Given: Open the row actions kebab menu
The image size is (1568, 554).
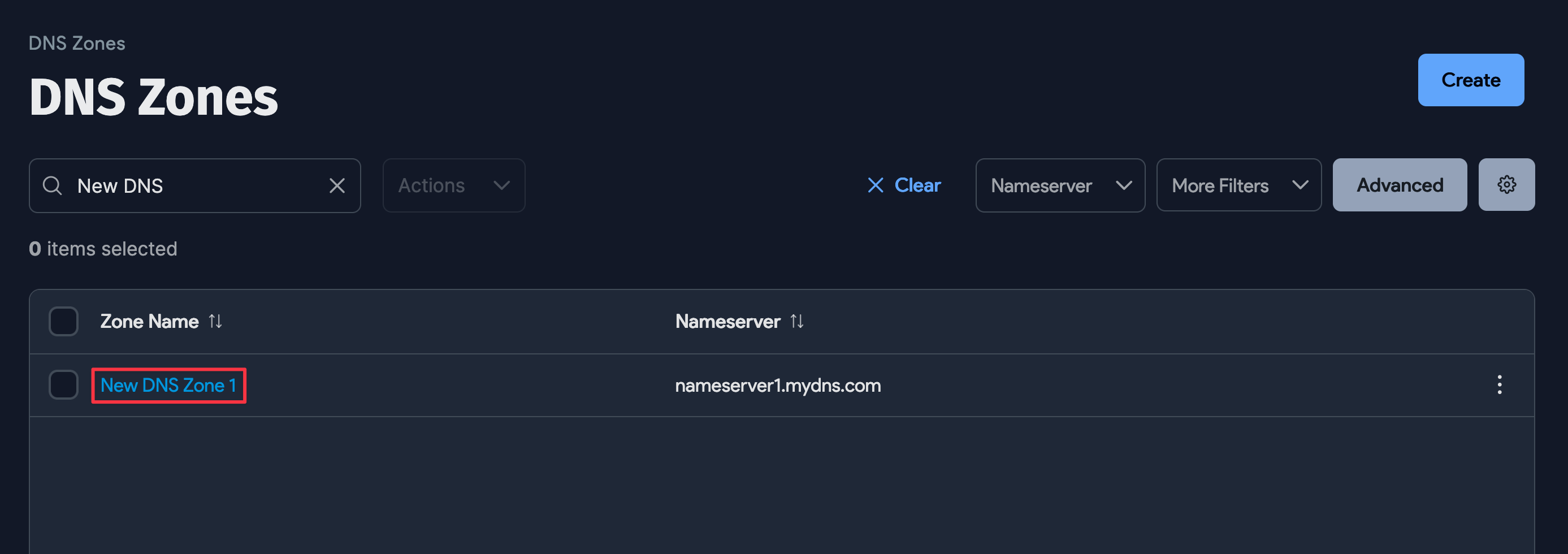Looking at the screenshot, I should (1500, 385).
